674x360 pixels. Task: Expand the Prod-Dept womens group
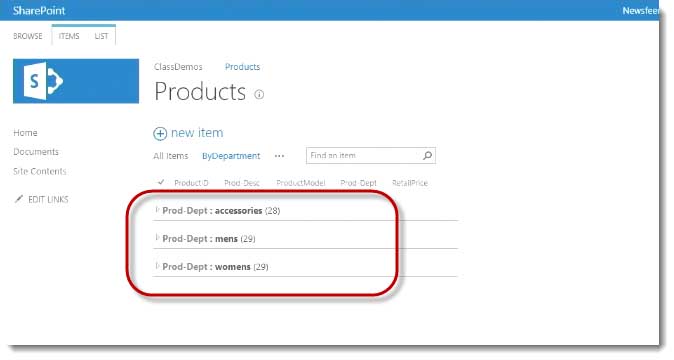pyautogui.click(x=157, y=266)
